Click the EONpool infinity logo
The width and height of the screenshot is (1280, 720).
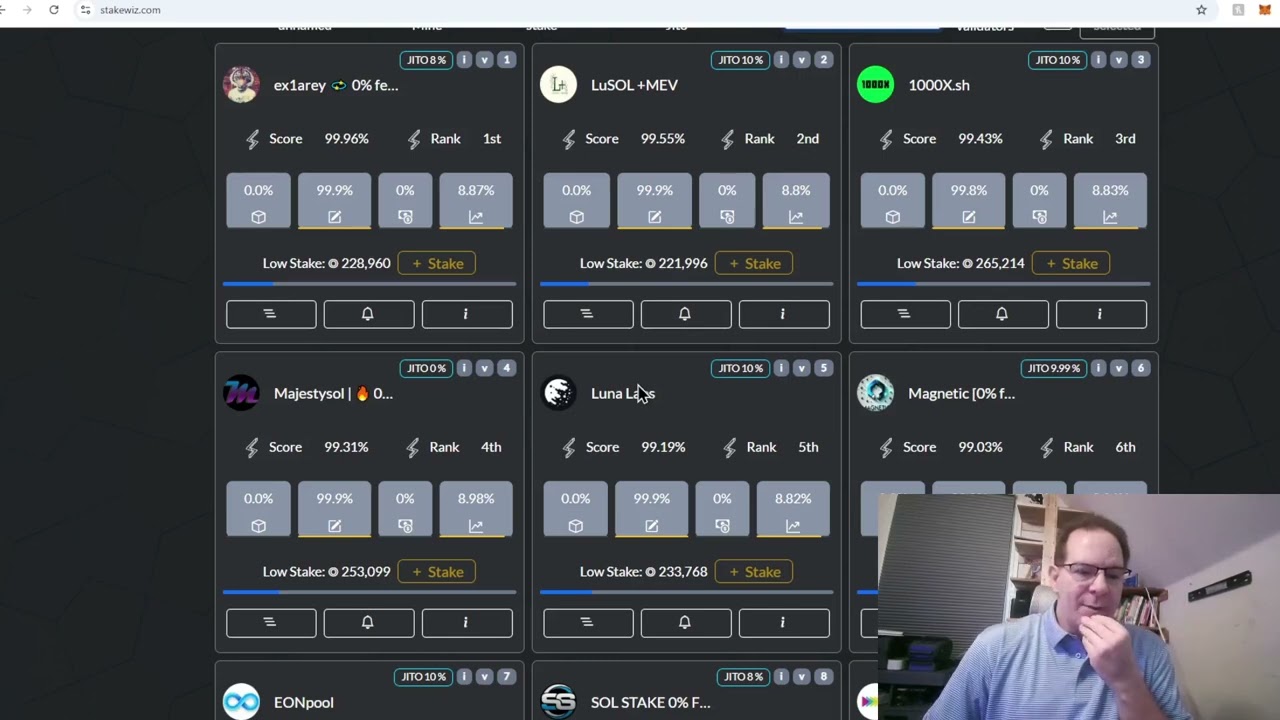[x=241, y=702]
